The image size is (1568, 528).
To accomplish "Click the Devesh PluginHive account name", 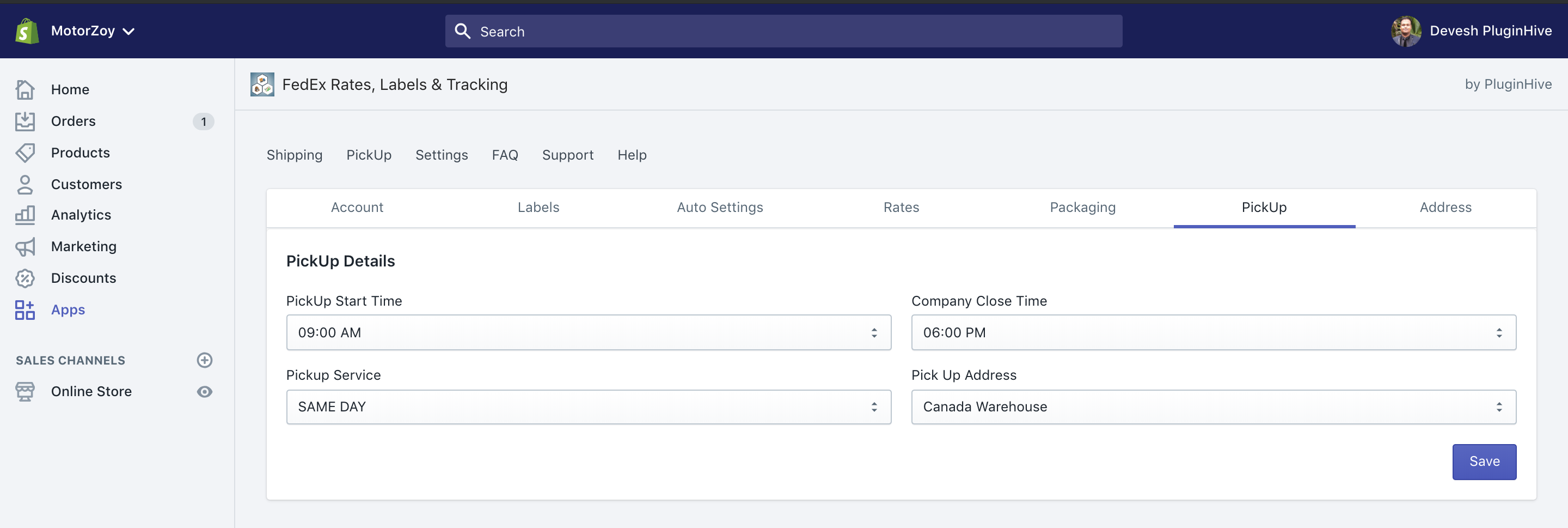I will (x=1490, y=31).
